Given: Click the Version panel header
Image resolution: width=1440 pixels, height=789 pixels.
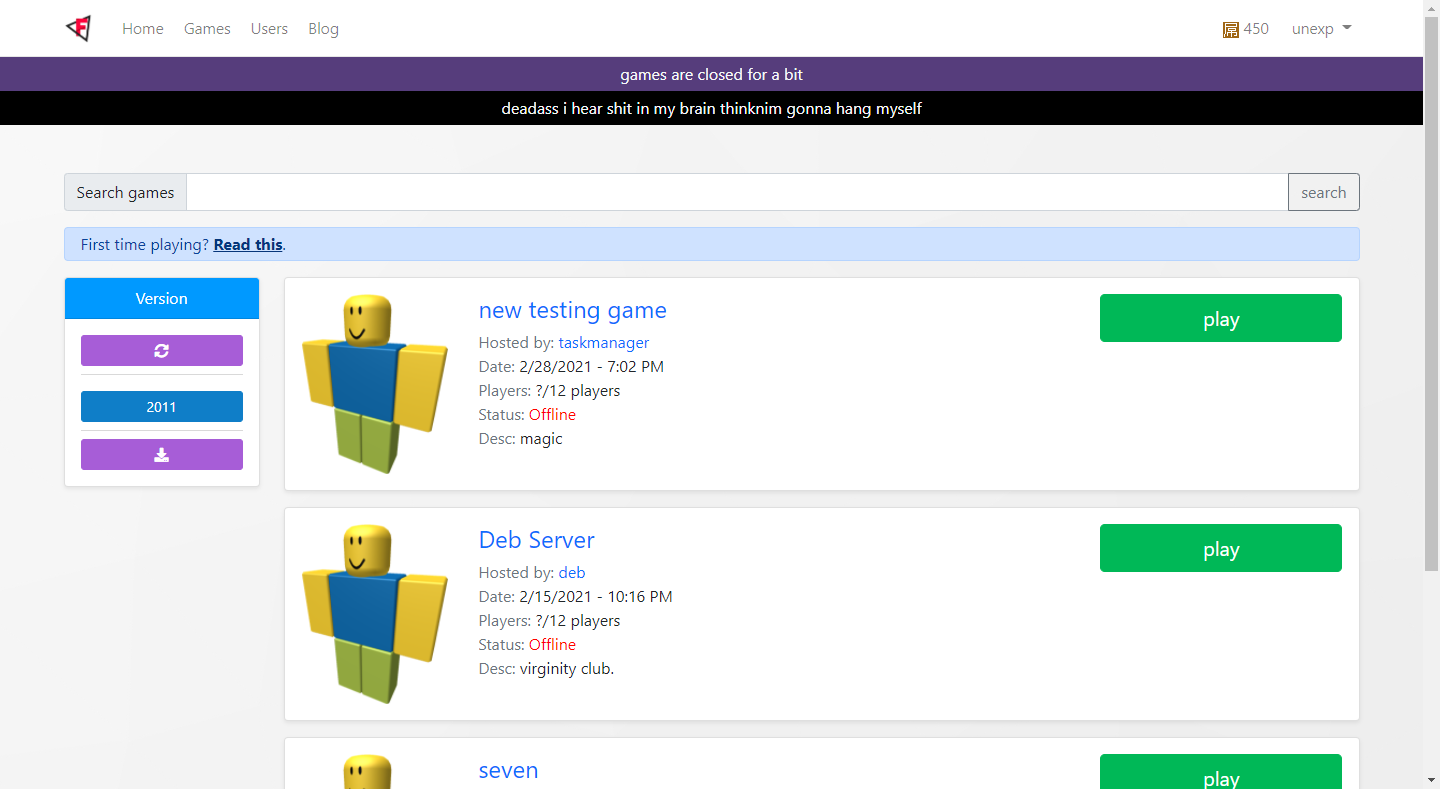Looking at the screenshot, I should coord(162,299).
